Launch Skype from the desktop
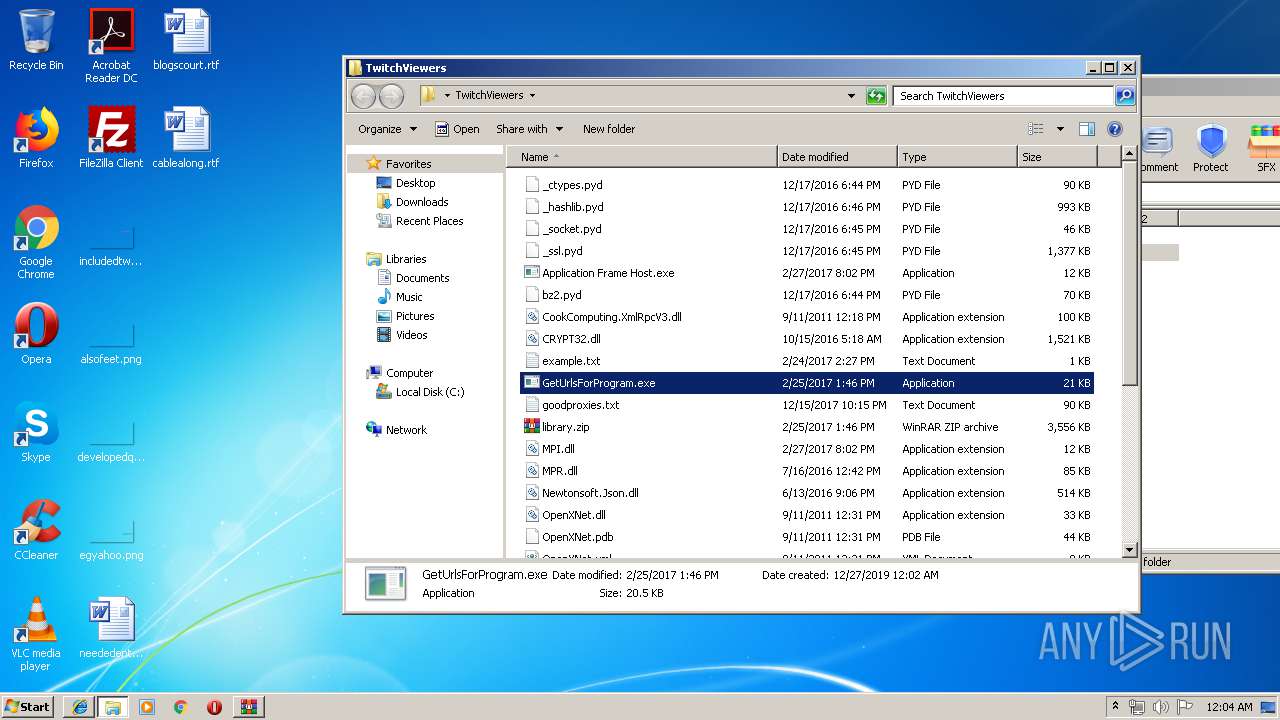The image size is (1280, 720). (36, 432)
